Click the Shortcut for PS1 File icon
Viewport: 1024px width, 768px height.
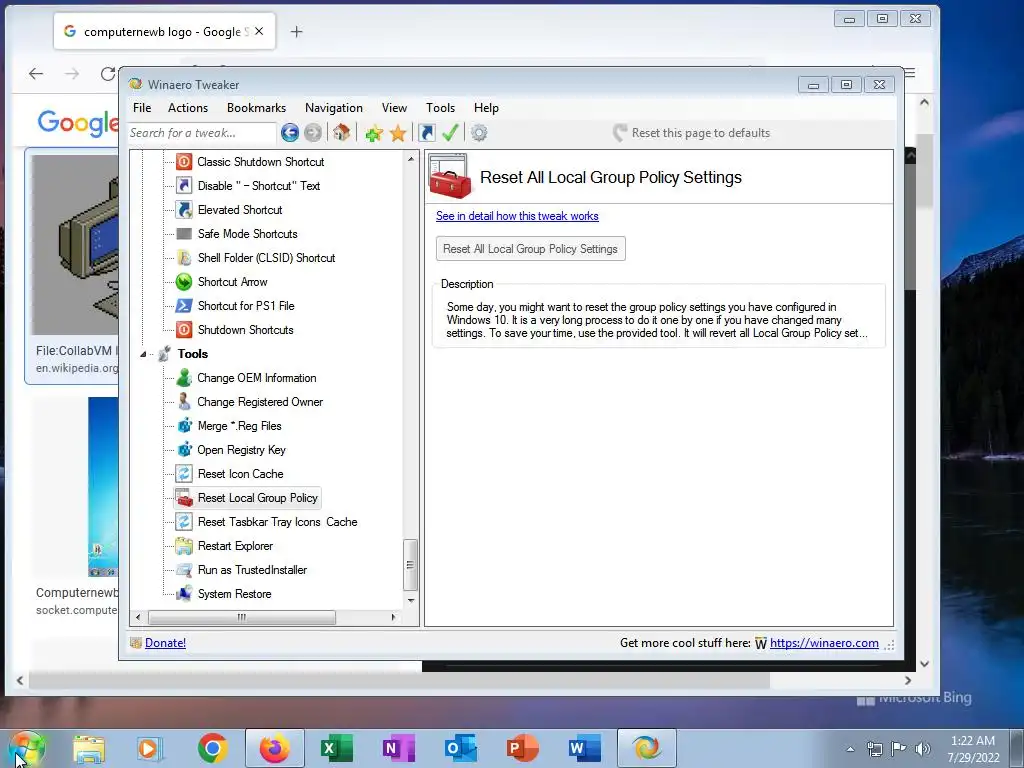184,306
